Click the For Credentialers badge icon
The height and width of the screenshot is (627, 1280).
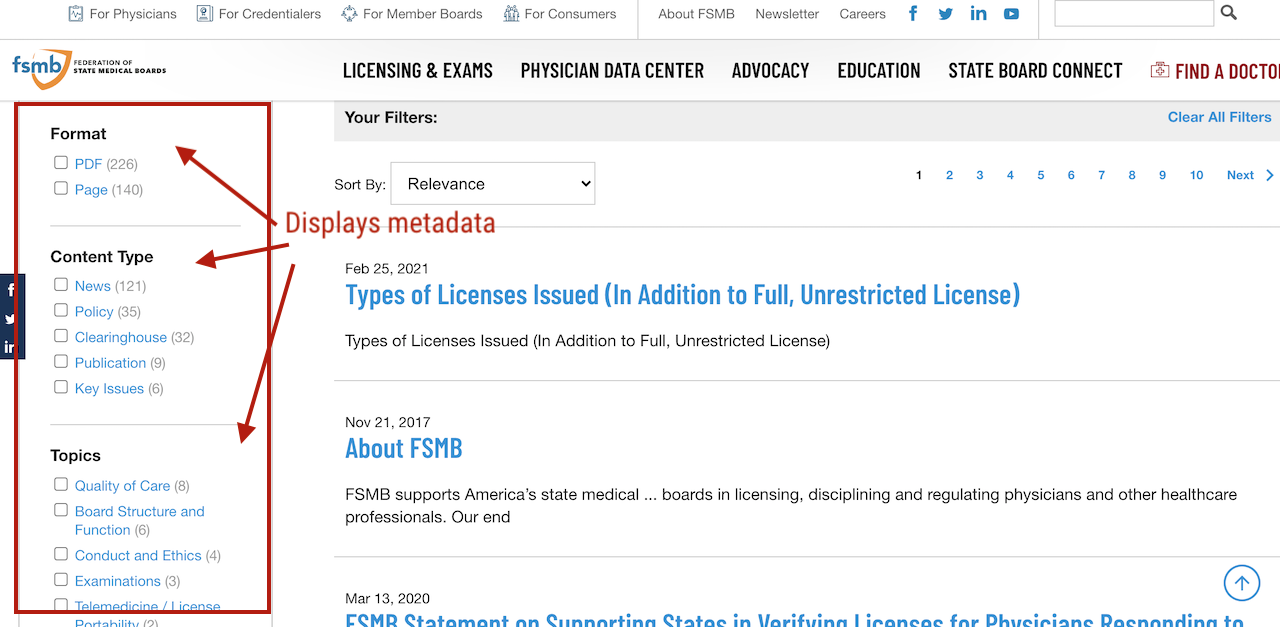click(x=205, y=14)
